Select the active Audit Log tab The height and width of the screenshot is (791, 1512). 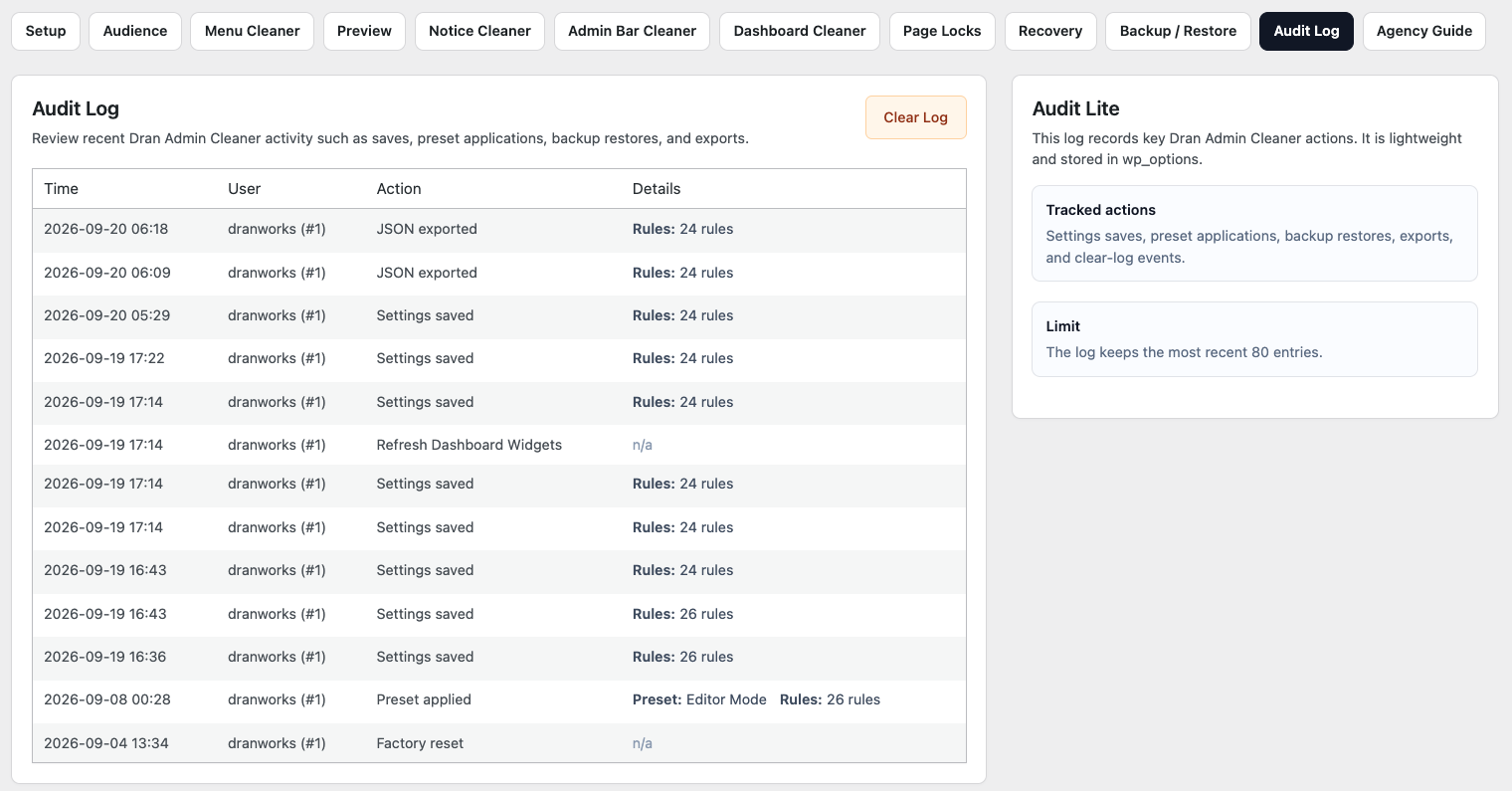click(x=1306, y=31)
